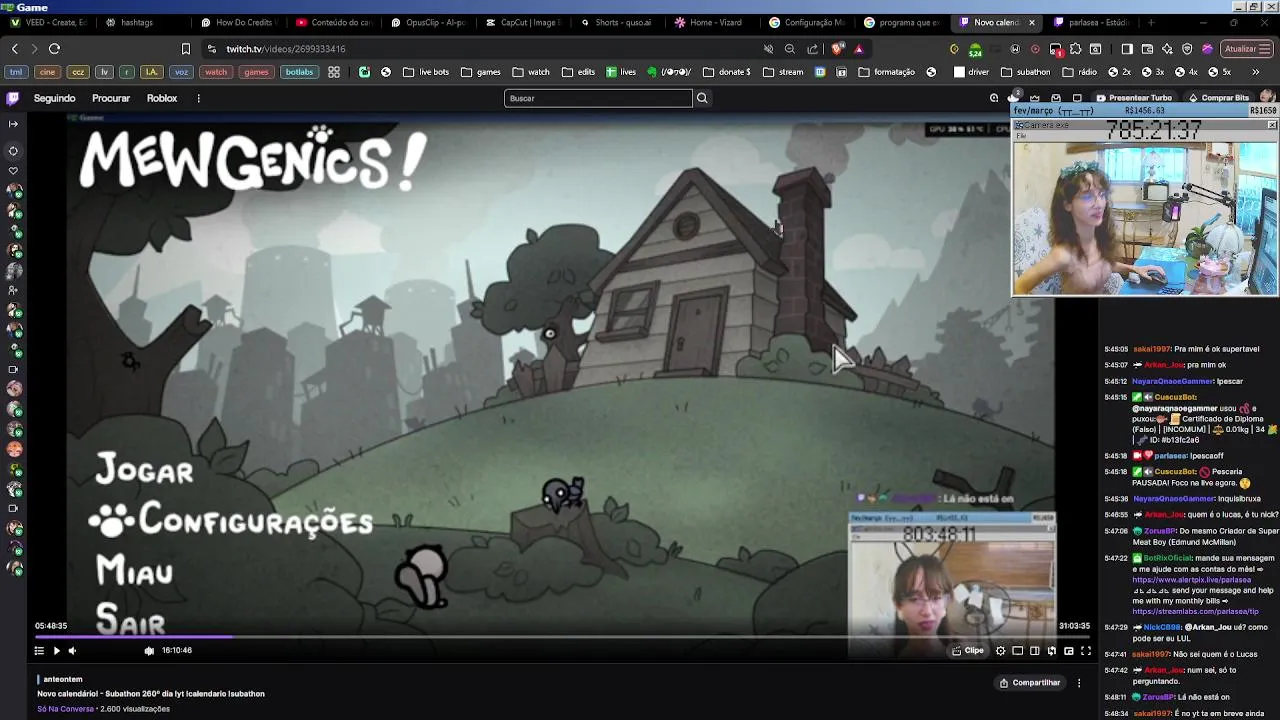Viewport: 1280px width, 720px height.
Task: Open Brave Leo AI sparkle icon
Action: pos(1167,48)
